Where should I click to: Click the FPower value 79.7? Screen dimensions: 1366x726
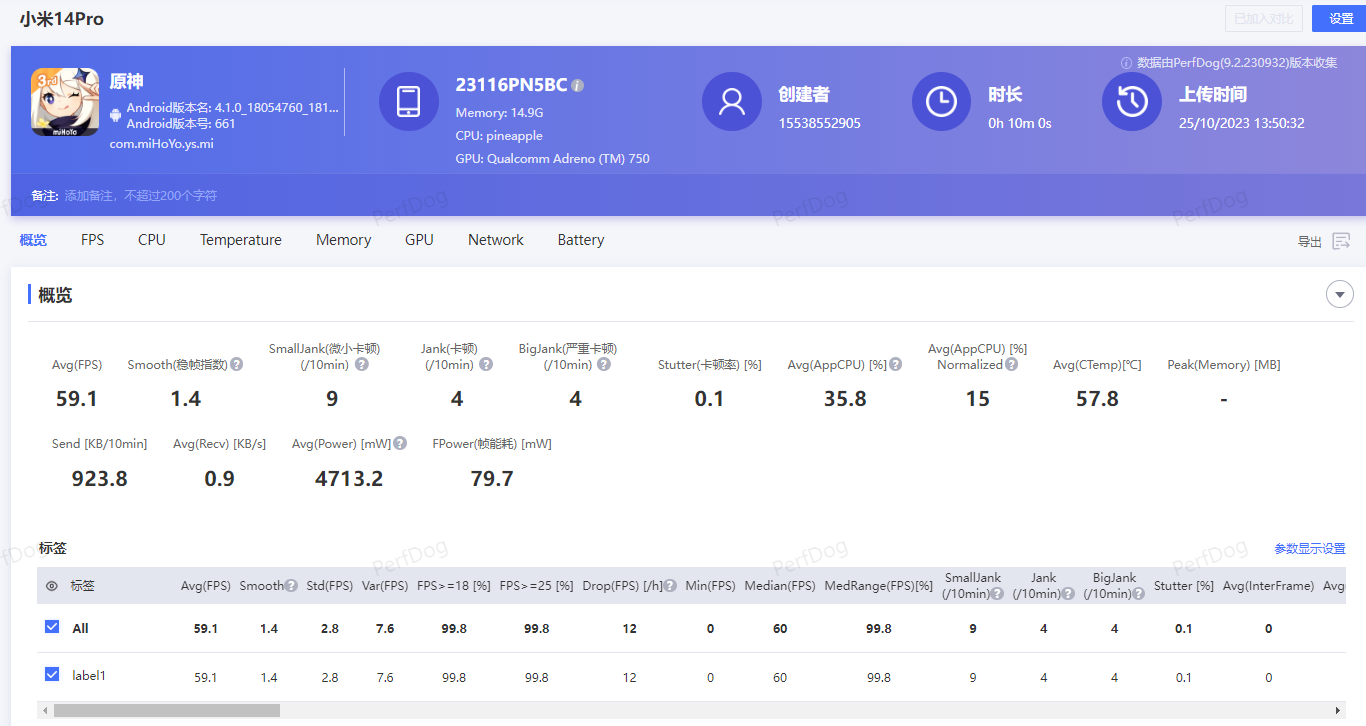click(x=492, y=479)
